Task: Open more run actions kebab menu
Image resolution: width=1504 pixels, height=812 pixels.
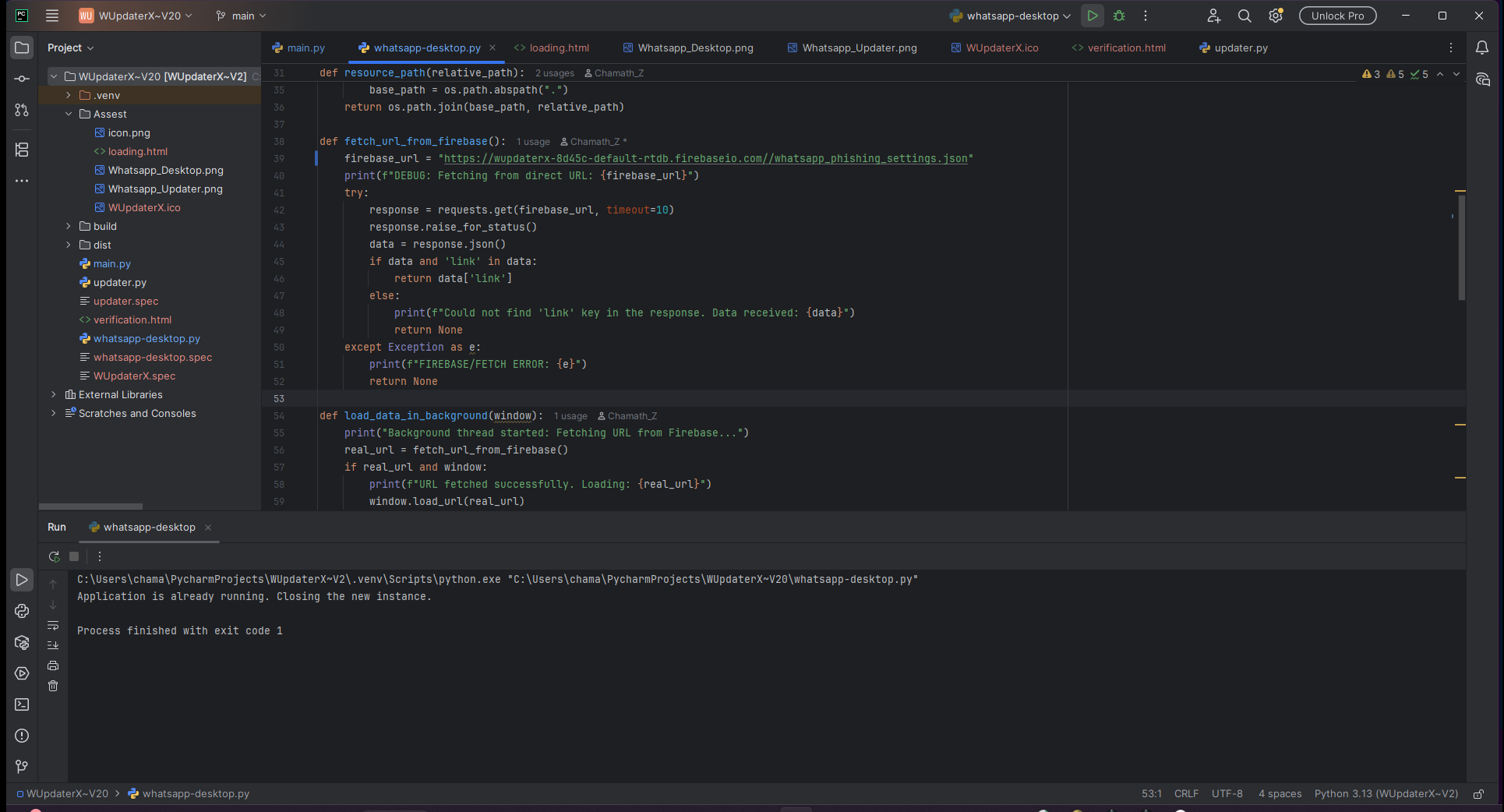Action: [1146, 16]
